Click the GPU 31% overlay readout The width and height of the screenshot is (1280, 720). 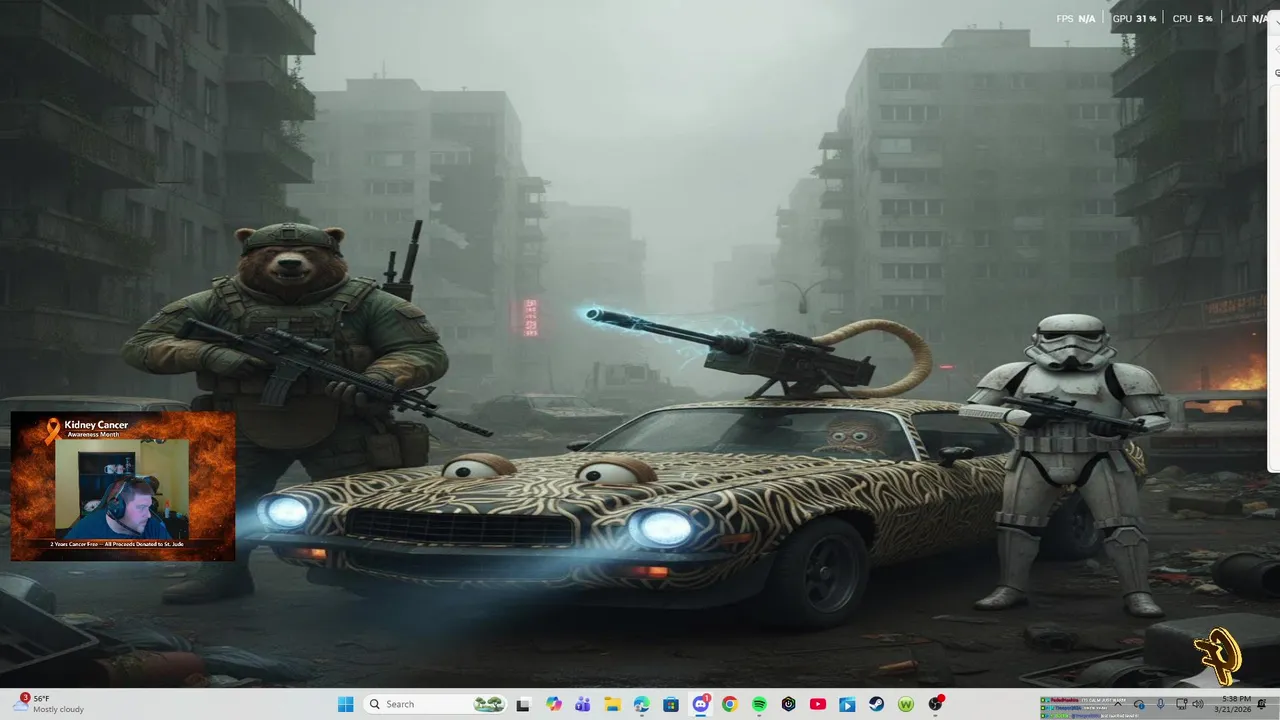[1134, 19]
